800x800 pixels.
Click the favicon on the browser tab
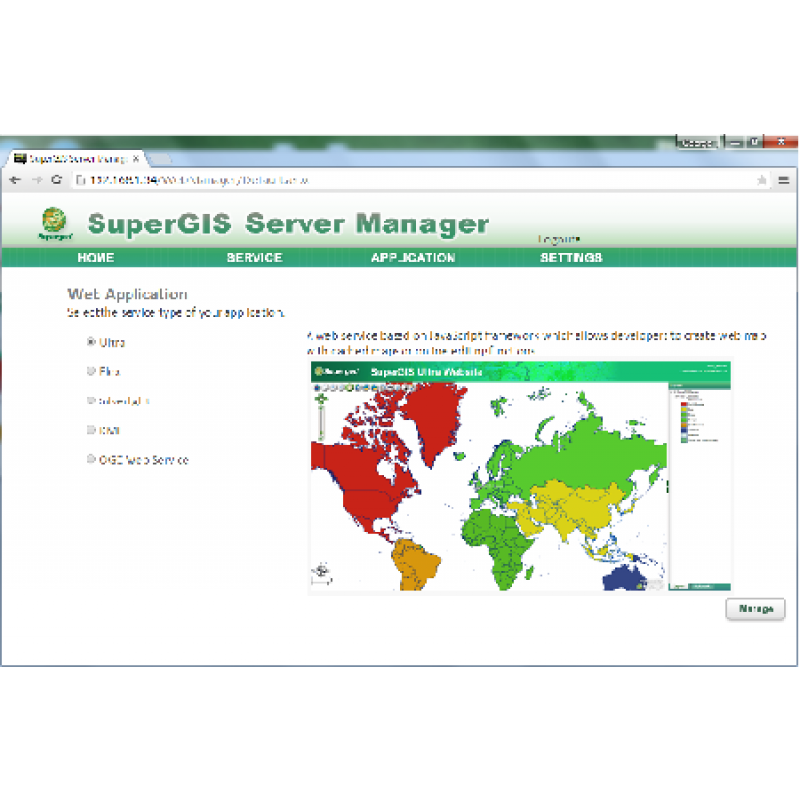(22, 157)
